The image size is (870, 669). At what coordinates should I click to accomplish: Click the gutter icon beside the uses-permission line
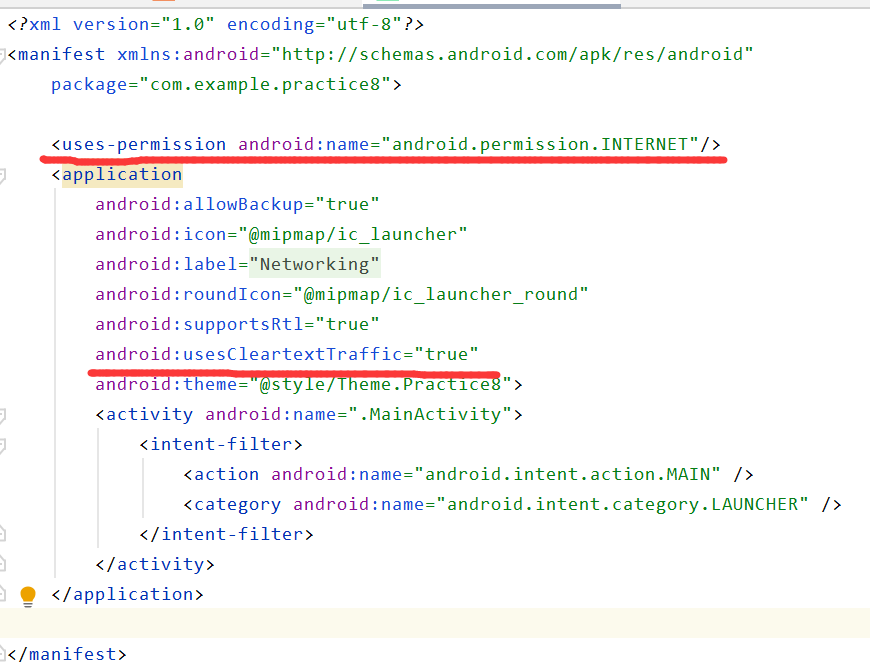(x=8, y=144)
